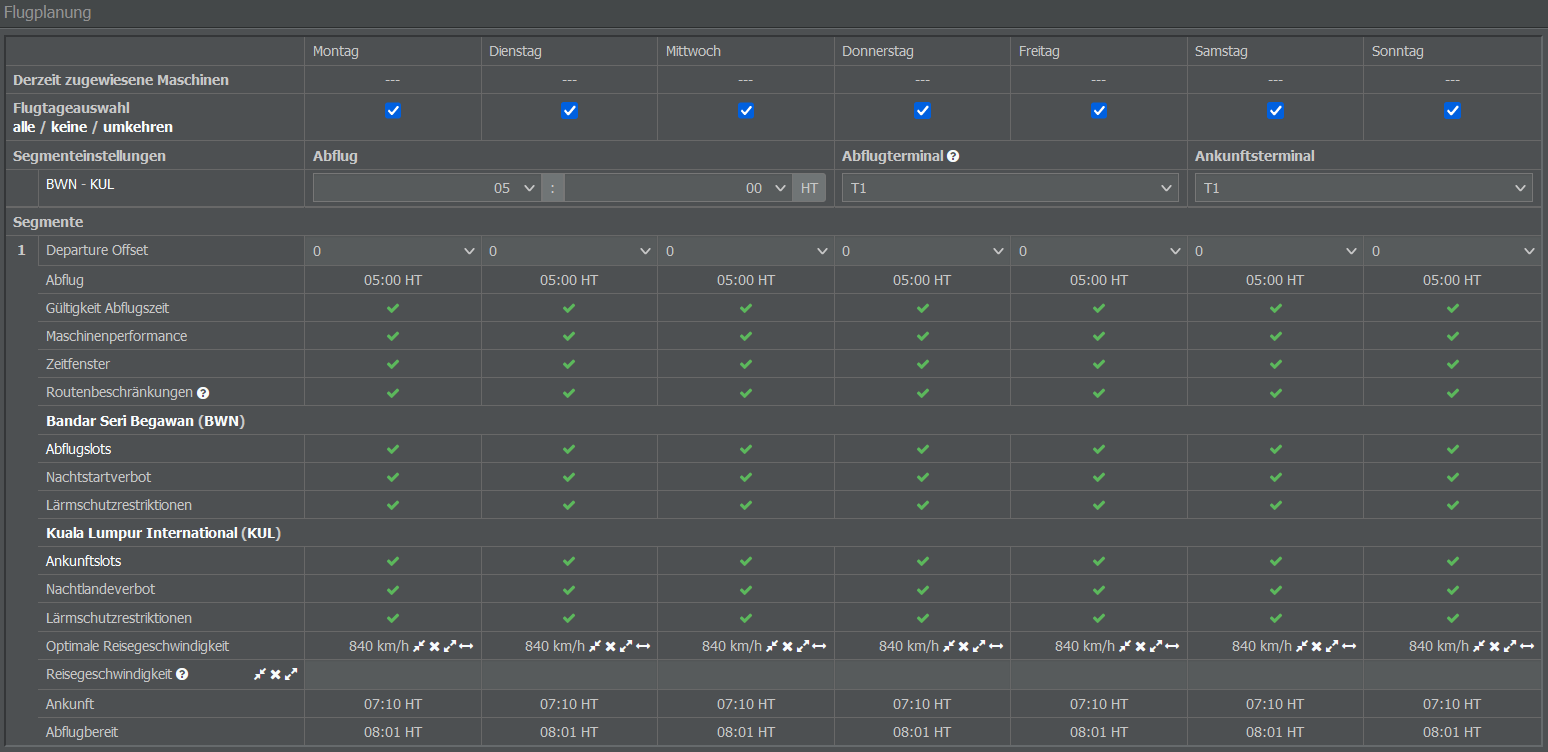Screen dimensions: 1548x752
Task: Click the 'alle' flight day selection link
Action: [x=23, y=127]
